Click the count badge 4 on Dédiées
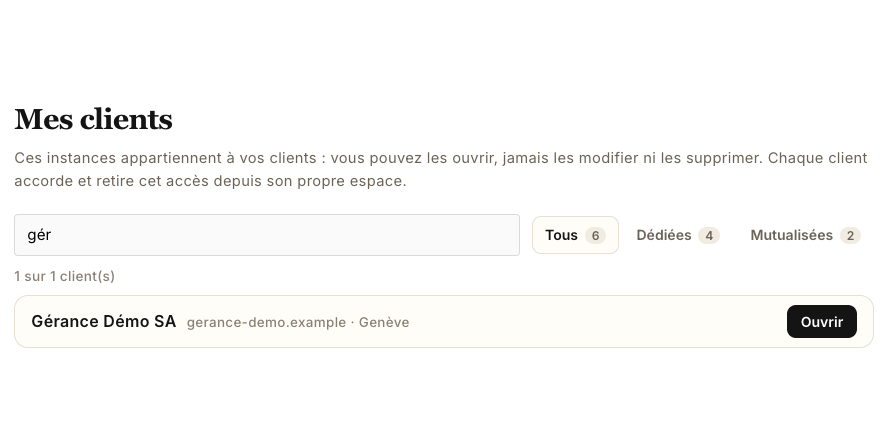 709,236
